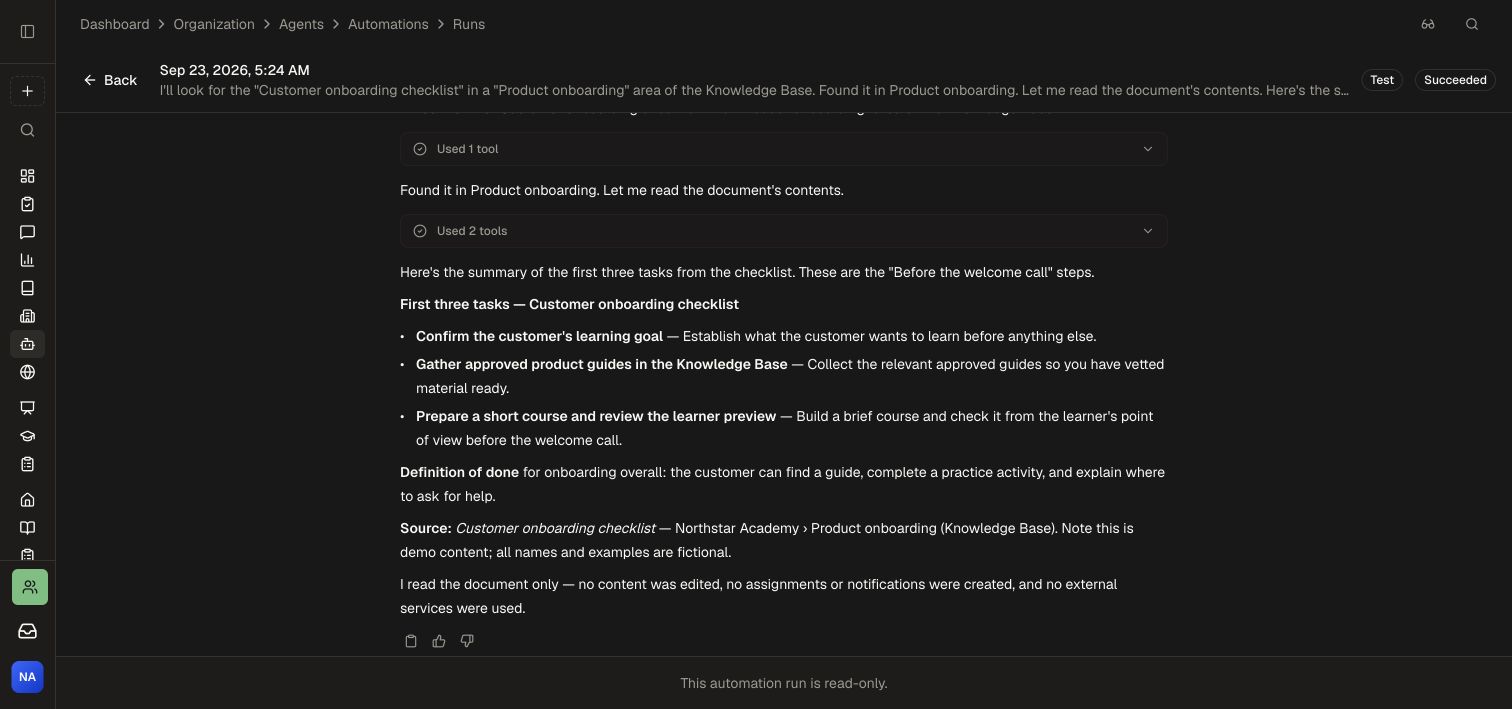Image resolution: width=1512 pixels, height=709 pixels.
Task: Click 'Found it in Product onboarding' line
Action: coord(622,190)
